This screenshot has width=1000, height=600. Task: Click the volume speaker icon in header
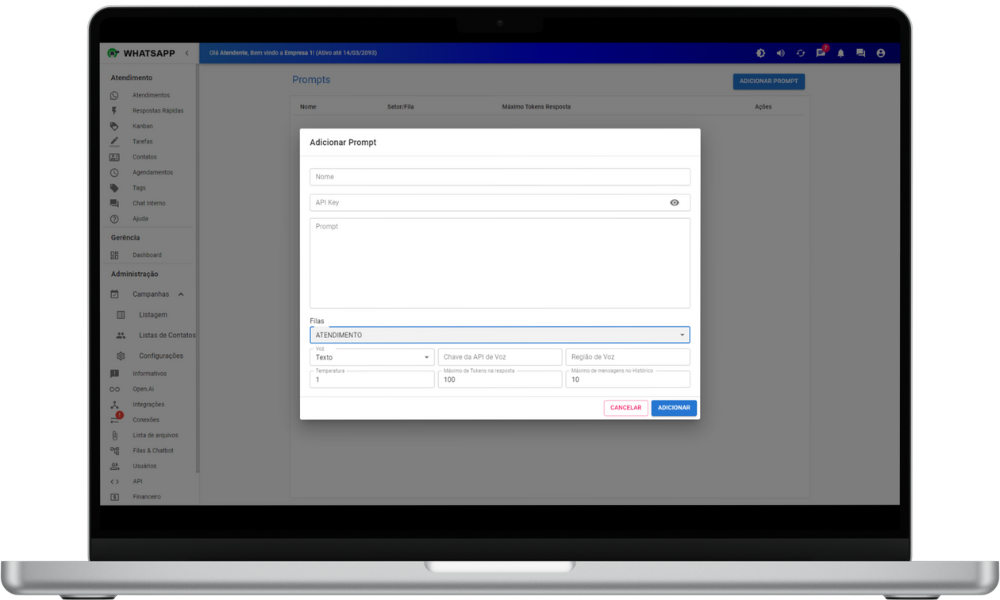pos(780,53)
